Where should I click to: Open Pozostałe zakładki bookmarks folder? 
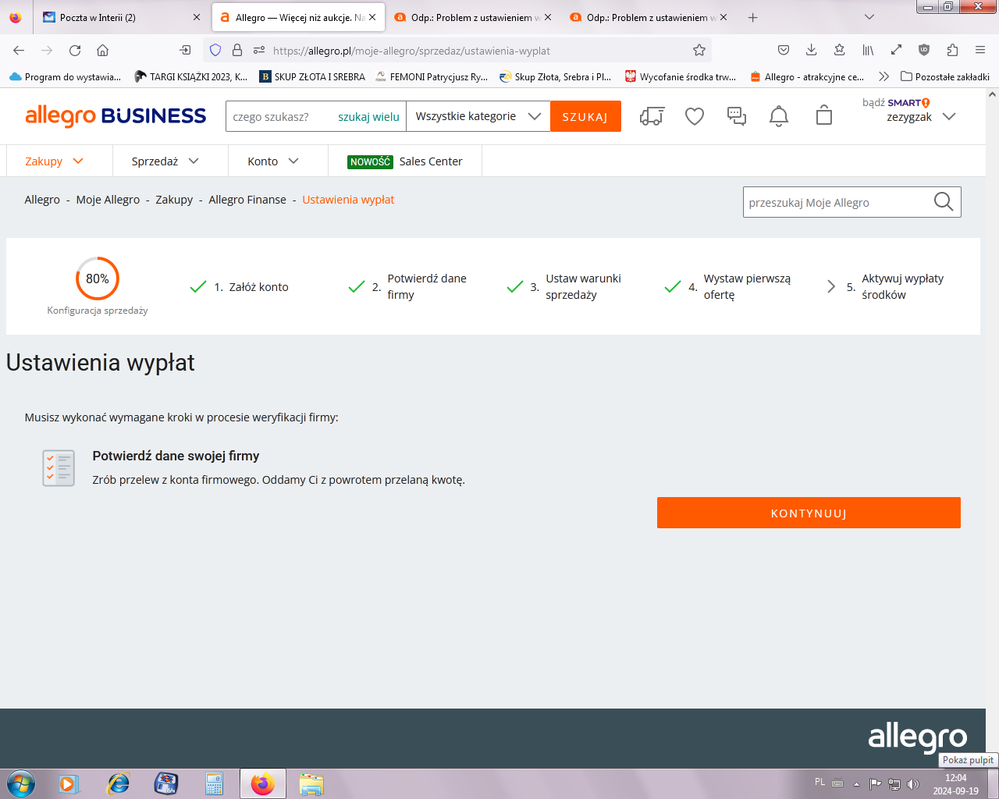click(x=945, y=76)
